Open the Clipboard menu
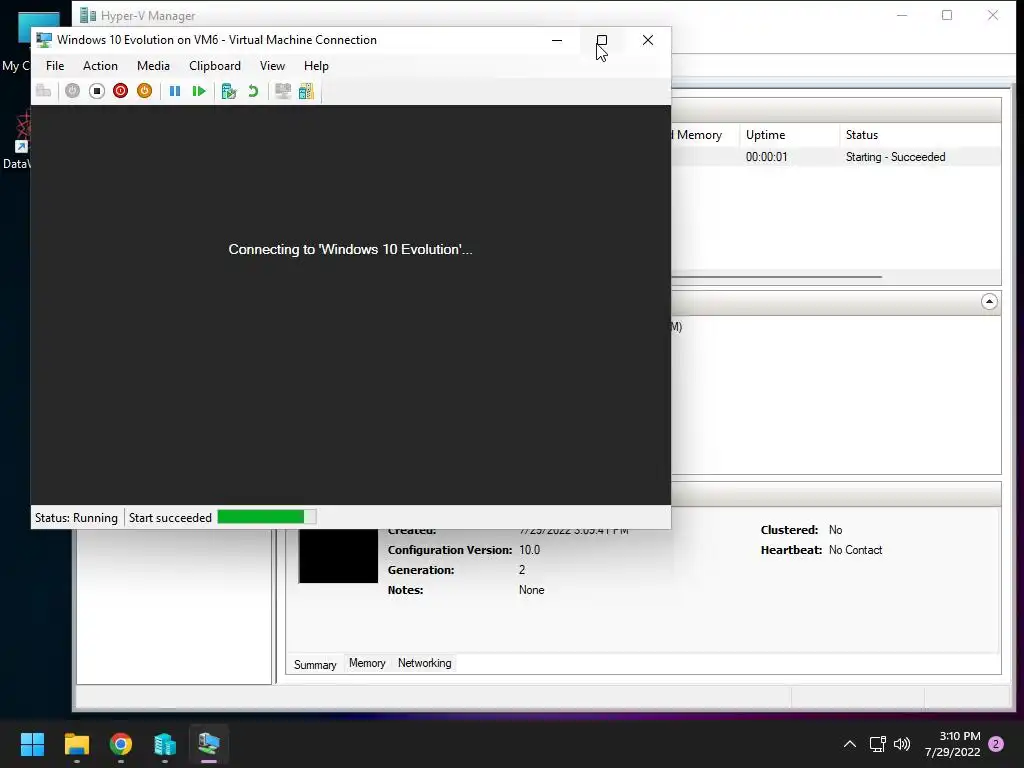 point(215,66)
